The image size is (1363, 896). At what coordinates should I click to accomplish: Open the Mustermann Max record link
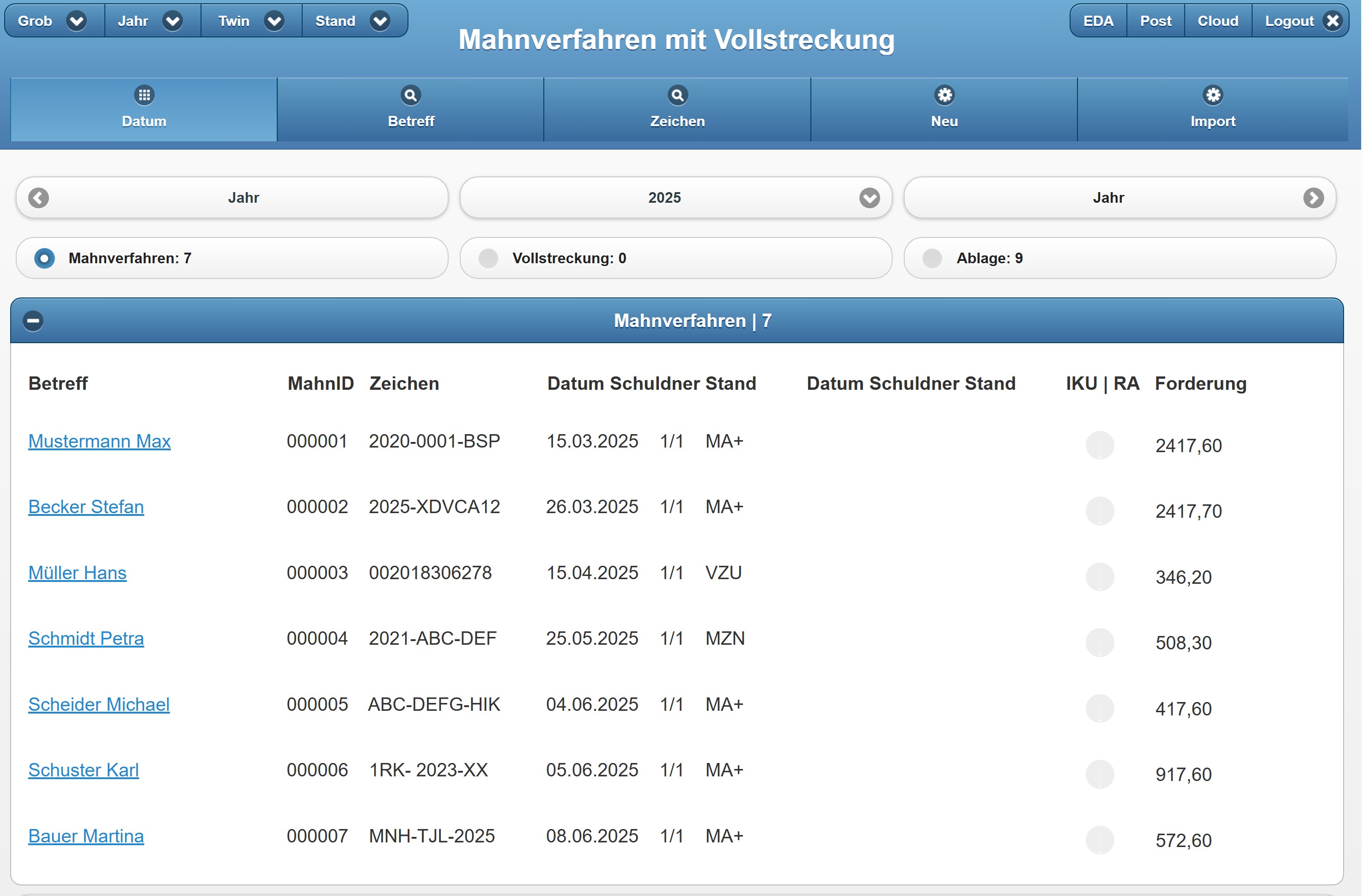[x=99, y=442]
